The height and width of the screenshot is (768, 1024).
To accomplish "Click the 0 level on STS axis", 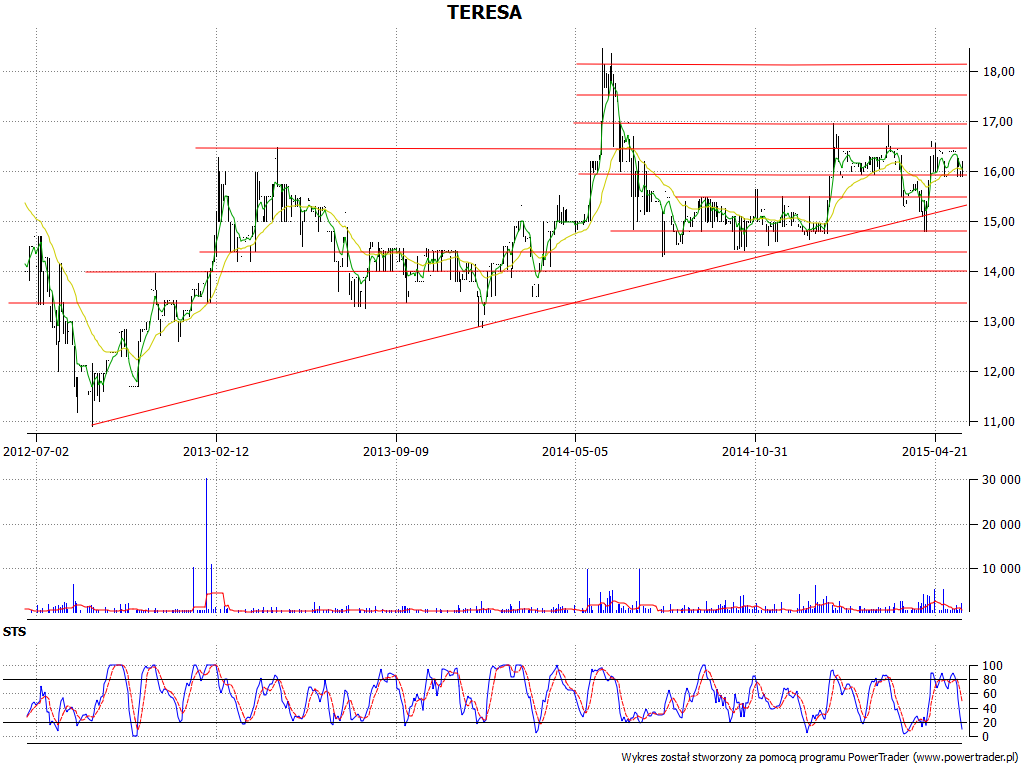I will tap(987, 737).
